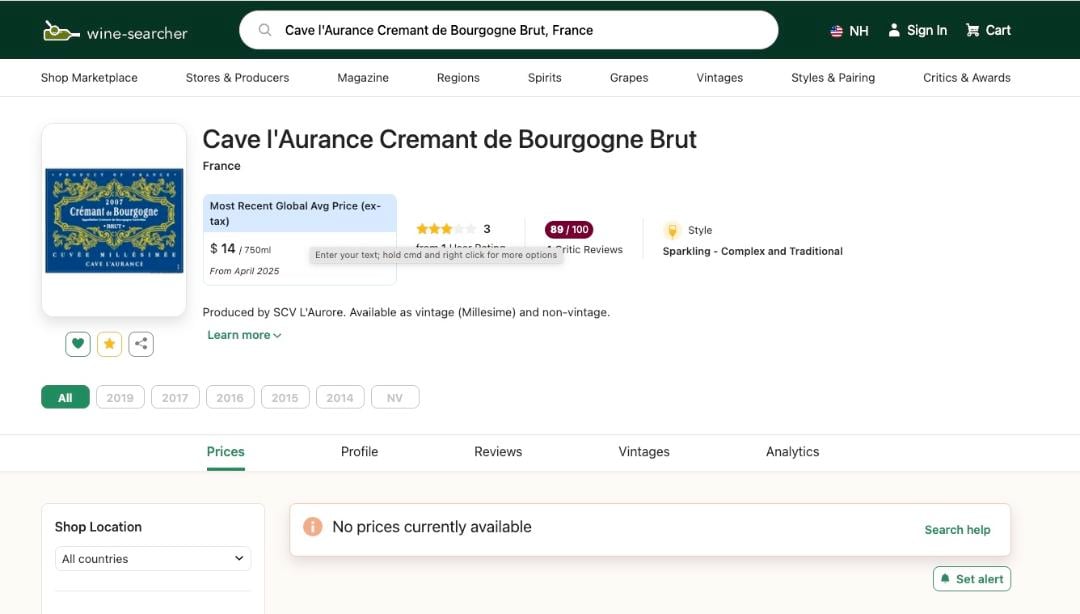The width and height of the screenshot is (1080, 614).
Task: Select the 2019 vintage filter
Action: pyautogui.click(x=121, y=398)
